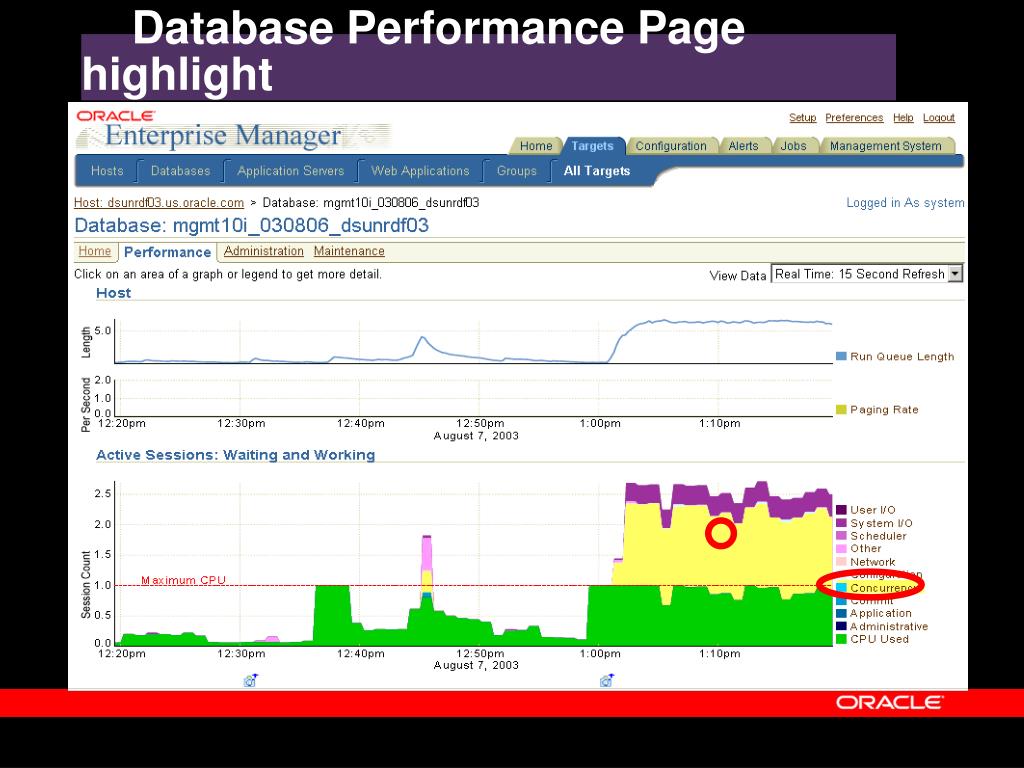Follow the Host: dsunrdf03.us.oracle.com breadcrumb link
The image size is (1024, 768).
159,202
